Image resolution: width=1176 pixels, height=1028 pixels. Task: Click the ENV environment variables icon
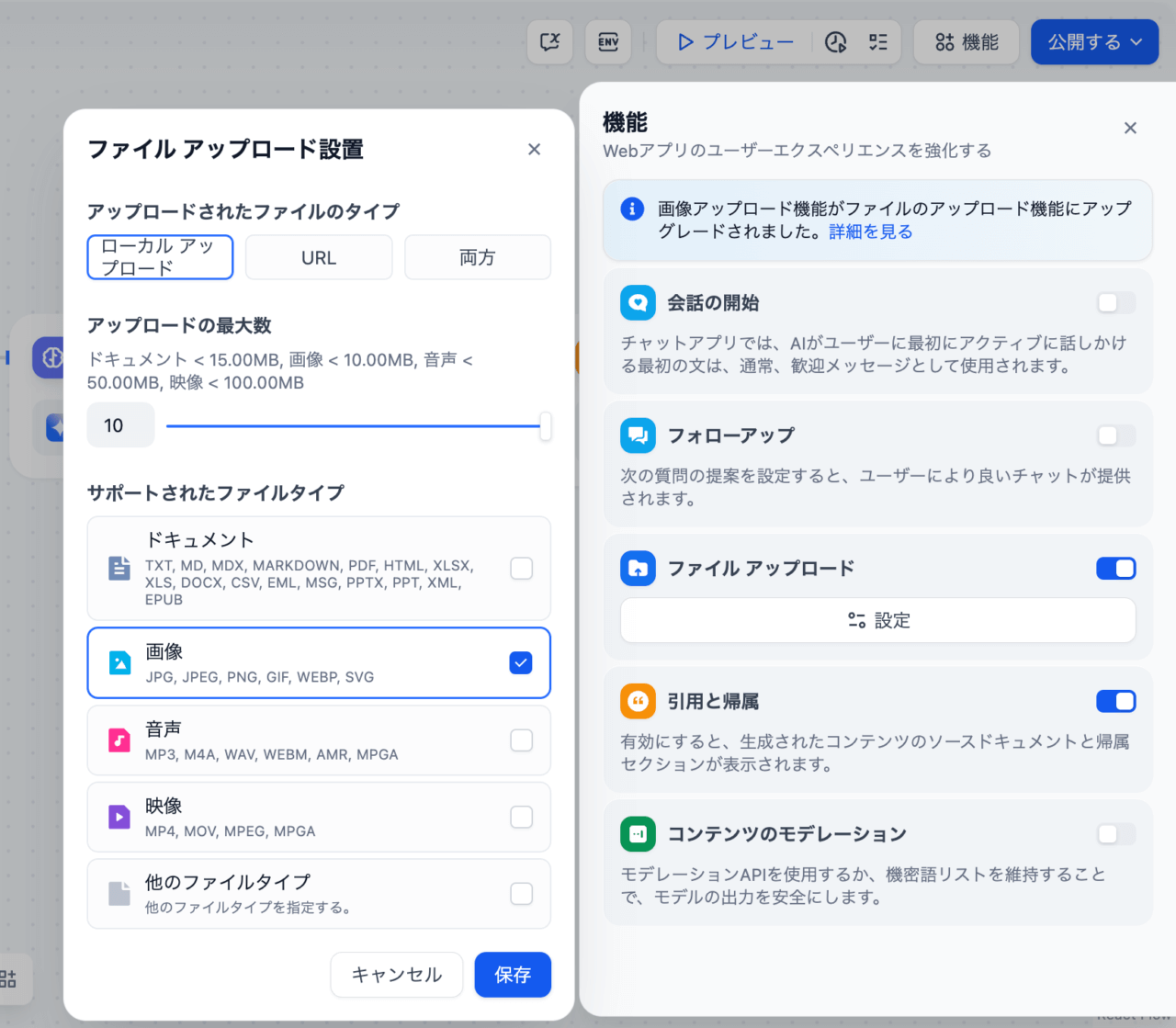tap(608, 42)
